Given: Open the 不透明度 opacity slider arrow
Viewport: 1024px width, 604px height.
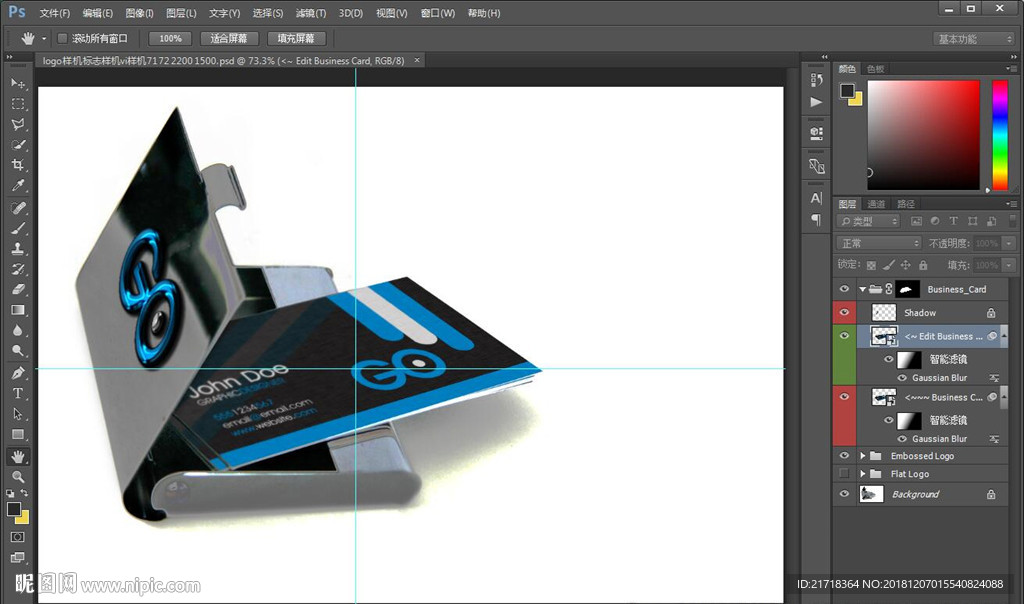Looking at the screenshot, I should click(x=1009, y=244).
